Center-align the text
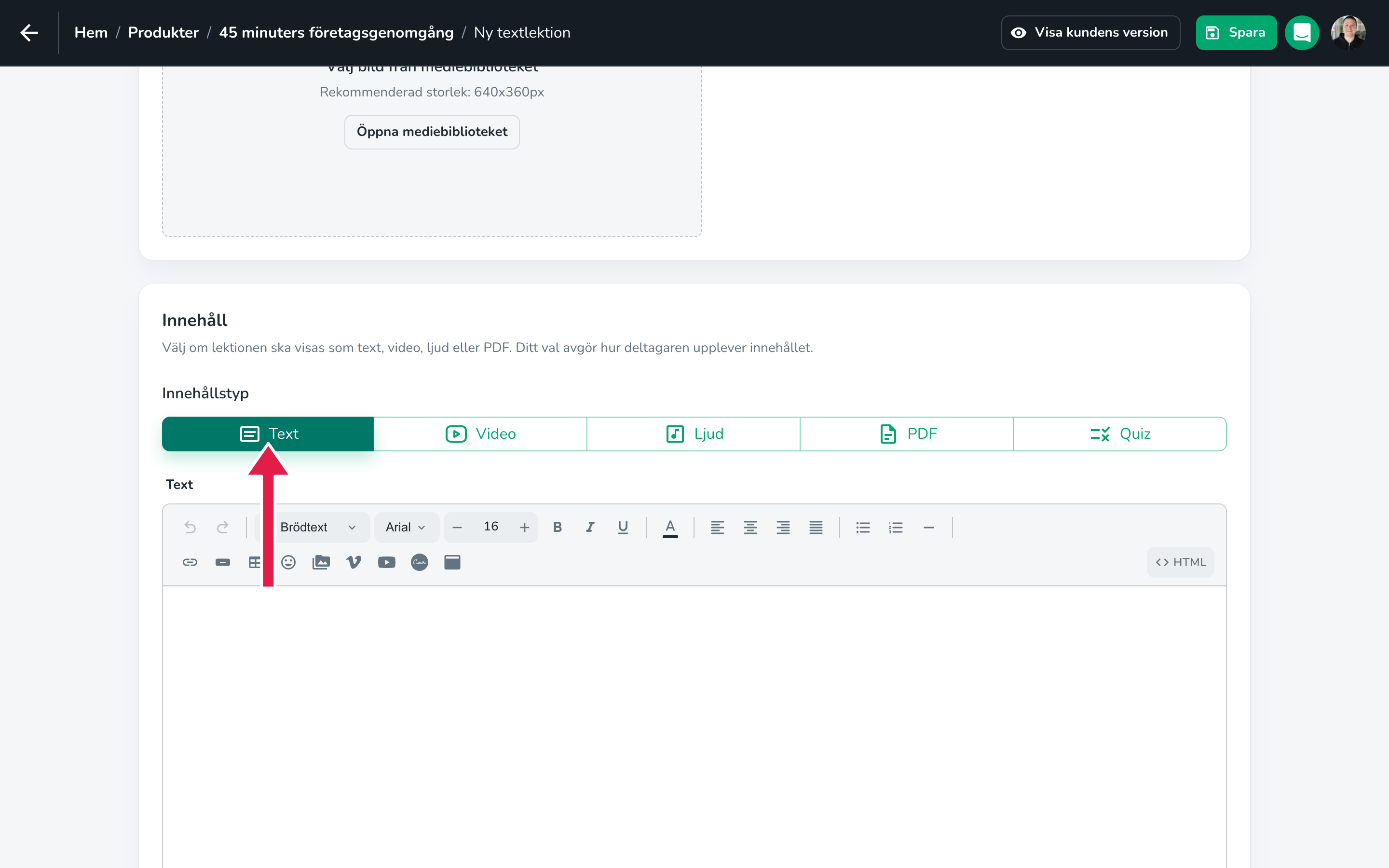1389x868 pixels. 750,527
